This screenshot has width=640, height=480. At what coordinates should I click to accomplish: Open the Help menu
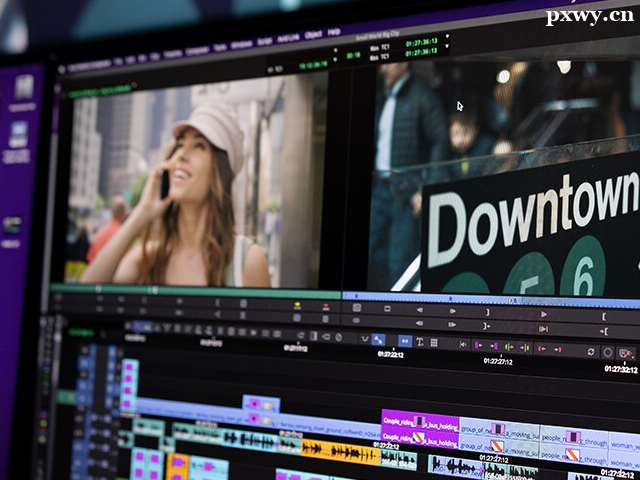pos(334,32)
